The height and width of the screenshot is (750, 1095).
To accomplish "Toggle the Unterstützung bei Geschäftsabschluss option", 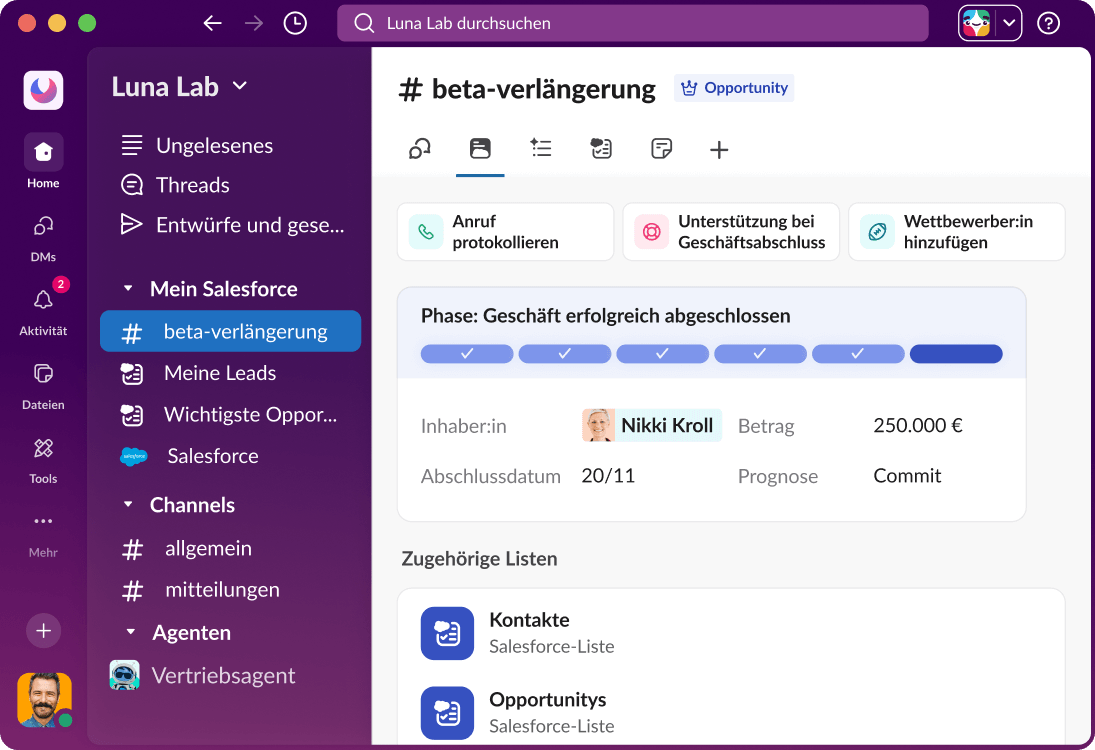I will click(730, 231).
